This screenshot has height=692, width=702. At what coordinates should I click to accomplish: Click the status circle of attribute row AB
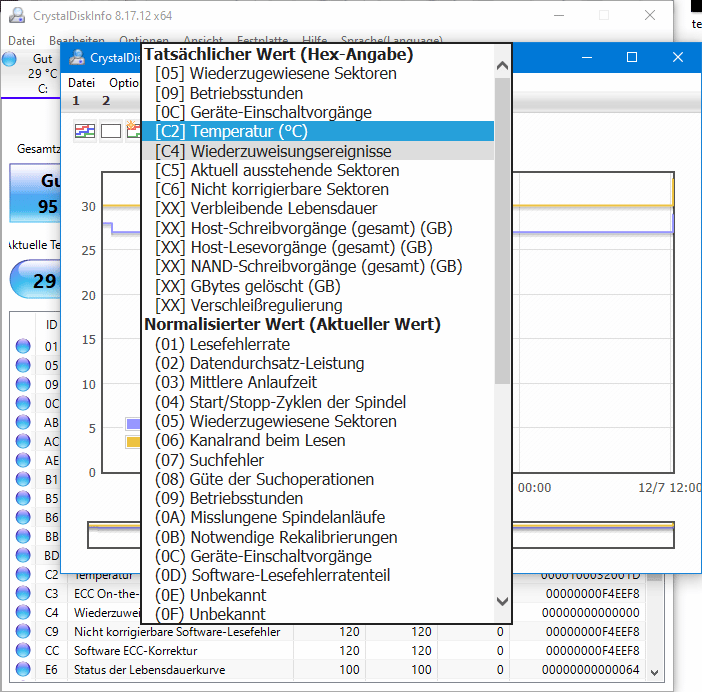pos(23,422)
